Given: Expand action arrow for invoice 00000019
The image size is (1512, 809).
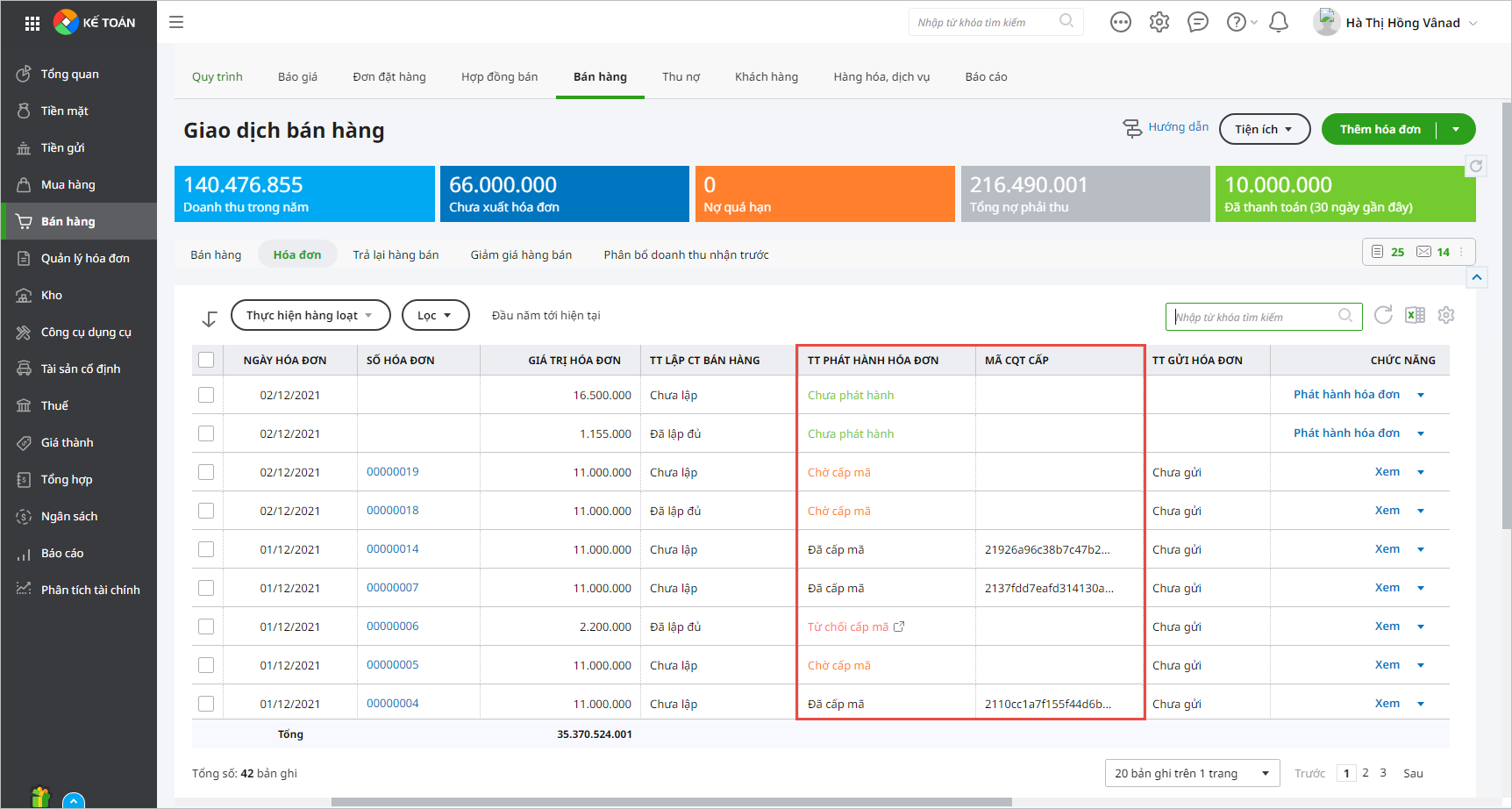Looking at the screenshot, I should coord(1421,472).
